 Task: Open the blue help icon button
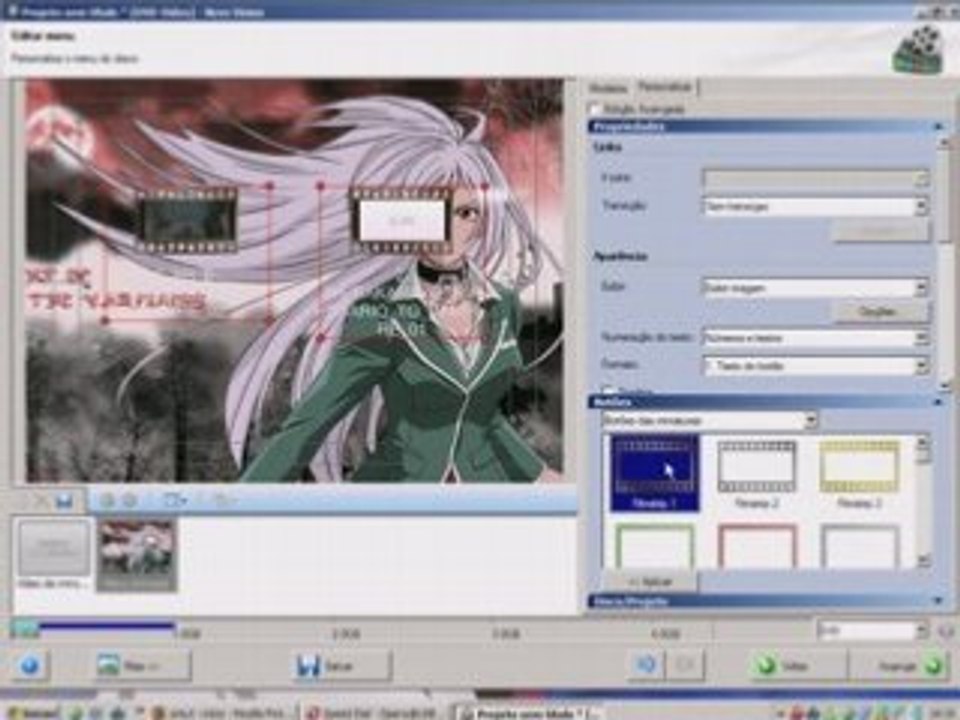click(x=30, y=665)
